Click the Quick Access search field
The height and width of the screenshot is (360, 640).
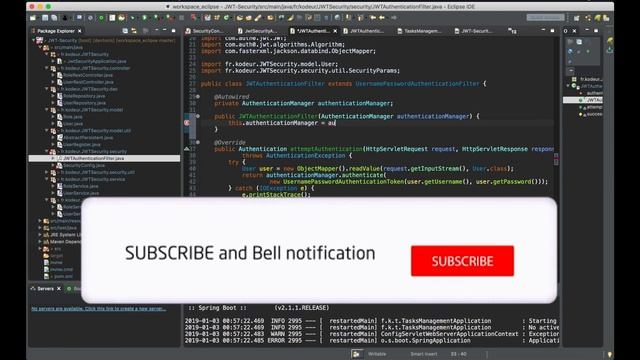[x=545, y=18]
